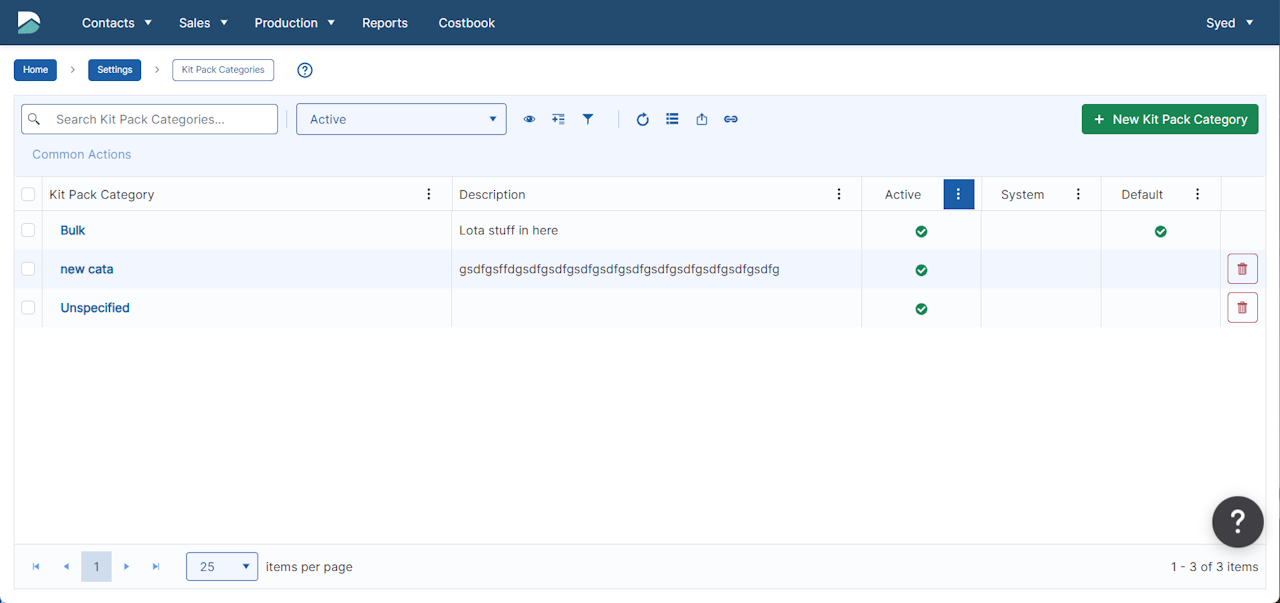Image resolution: width=1280 pixels, height=603 pixels.
Task: Open the Active status filter dropdown
Action: (401, 119)
